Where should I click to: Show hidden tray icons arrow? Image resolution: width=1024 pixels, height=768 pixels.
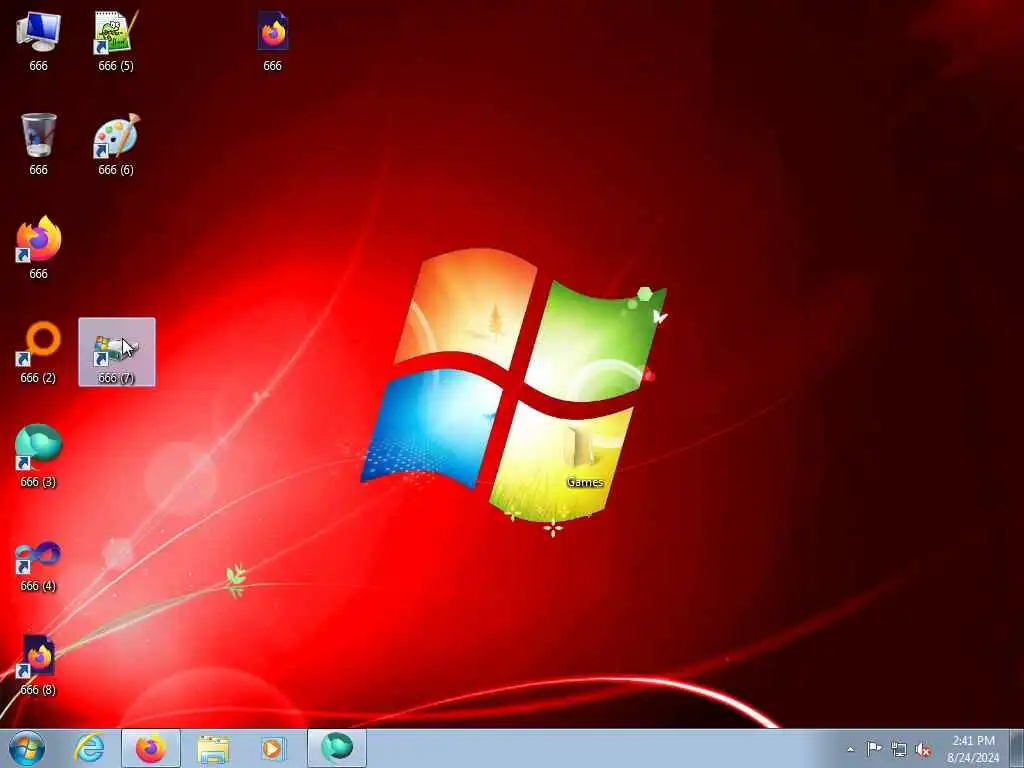click(850, 750)
